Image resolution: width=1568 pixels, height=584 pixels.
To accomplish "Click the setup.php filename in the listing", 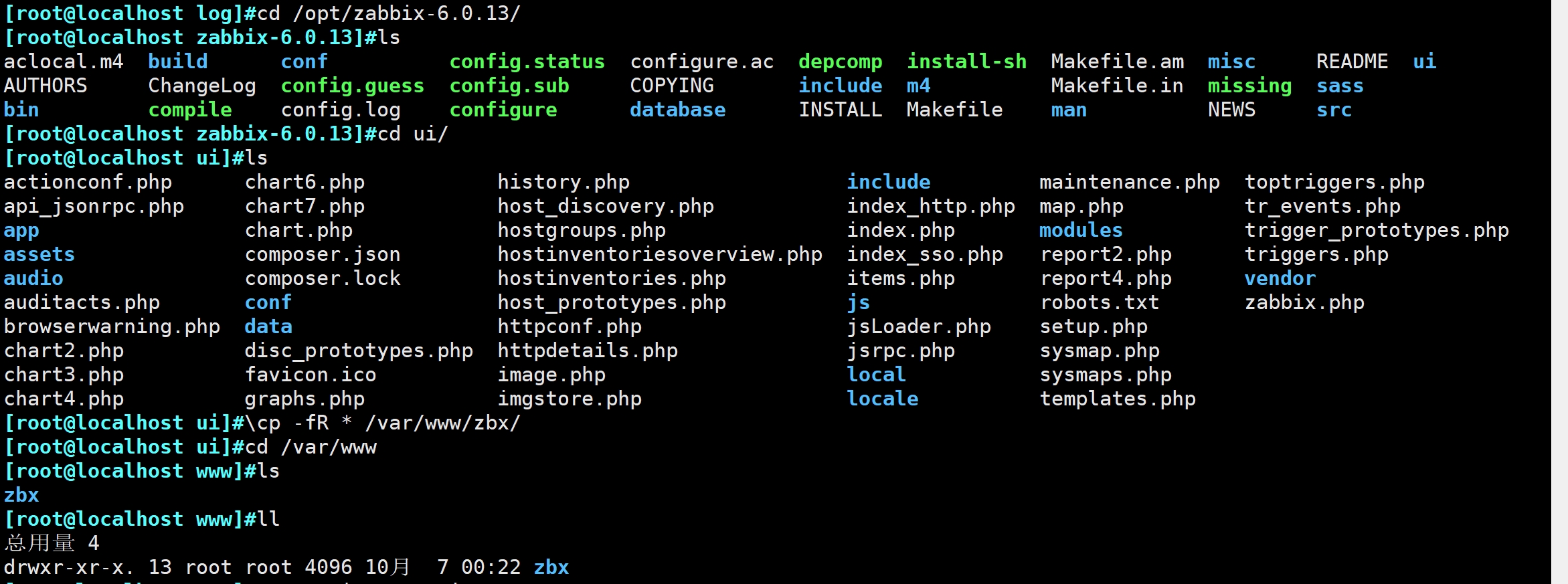I will click(x=1094, y=326).
